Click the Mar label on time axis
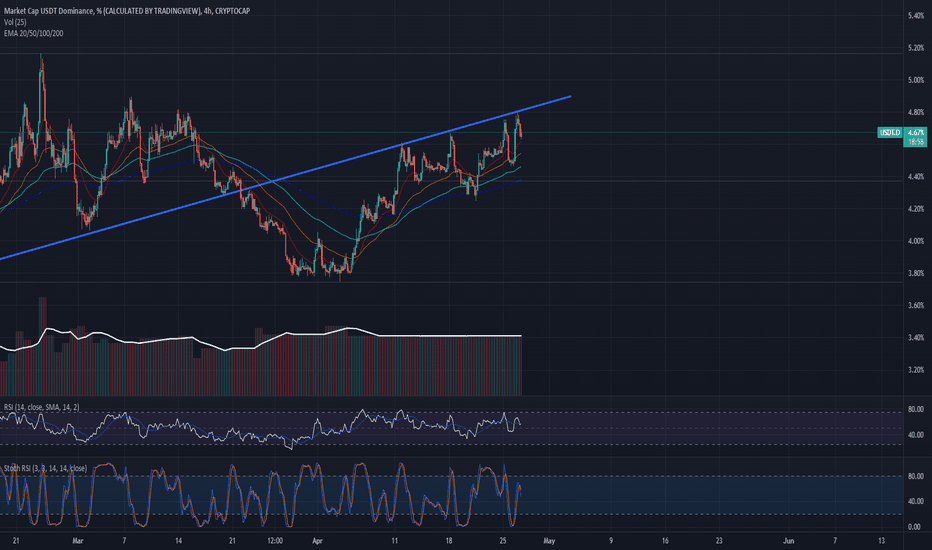The width and height of the screenshot is (932, 550). [77, 541]
